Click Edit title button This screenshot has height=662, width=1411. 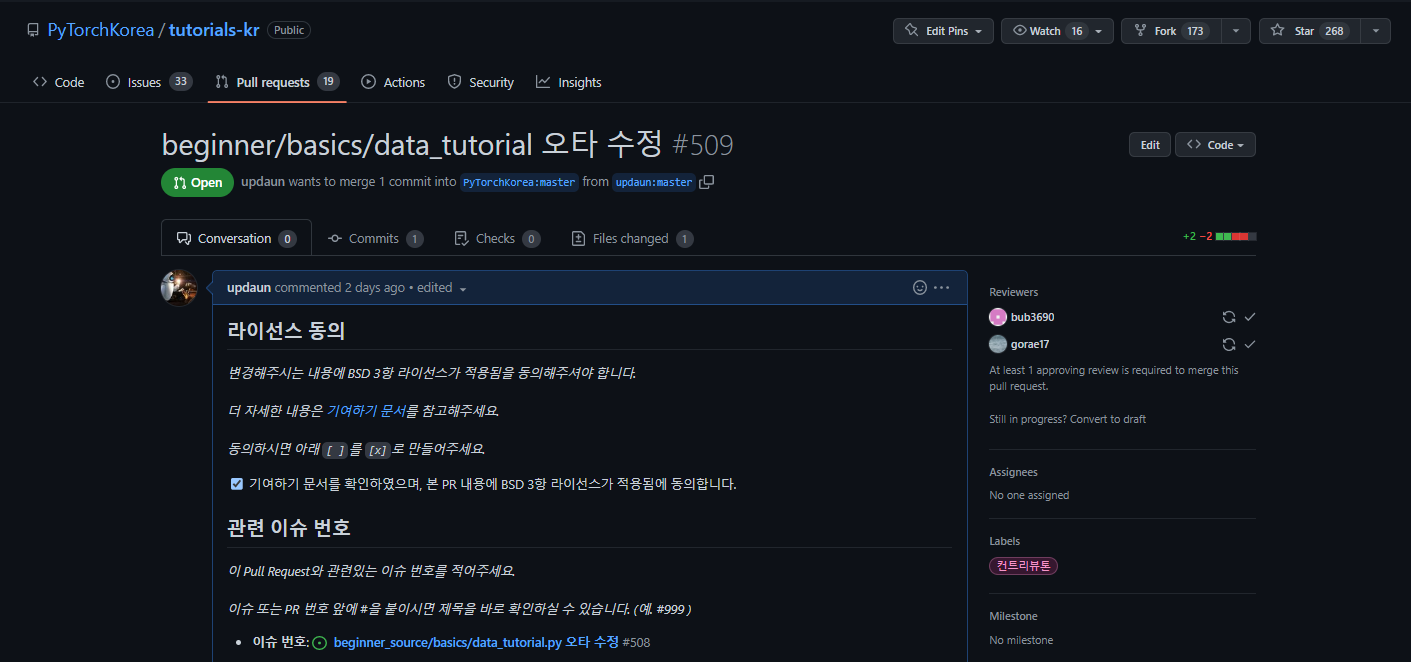click(1150, 145)
